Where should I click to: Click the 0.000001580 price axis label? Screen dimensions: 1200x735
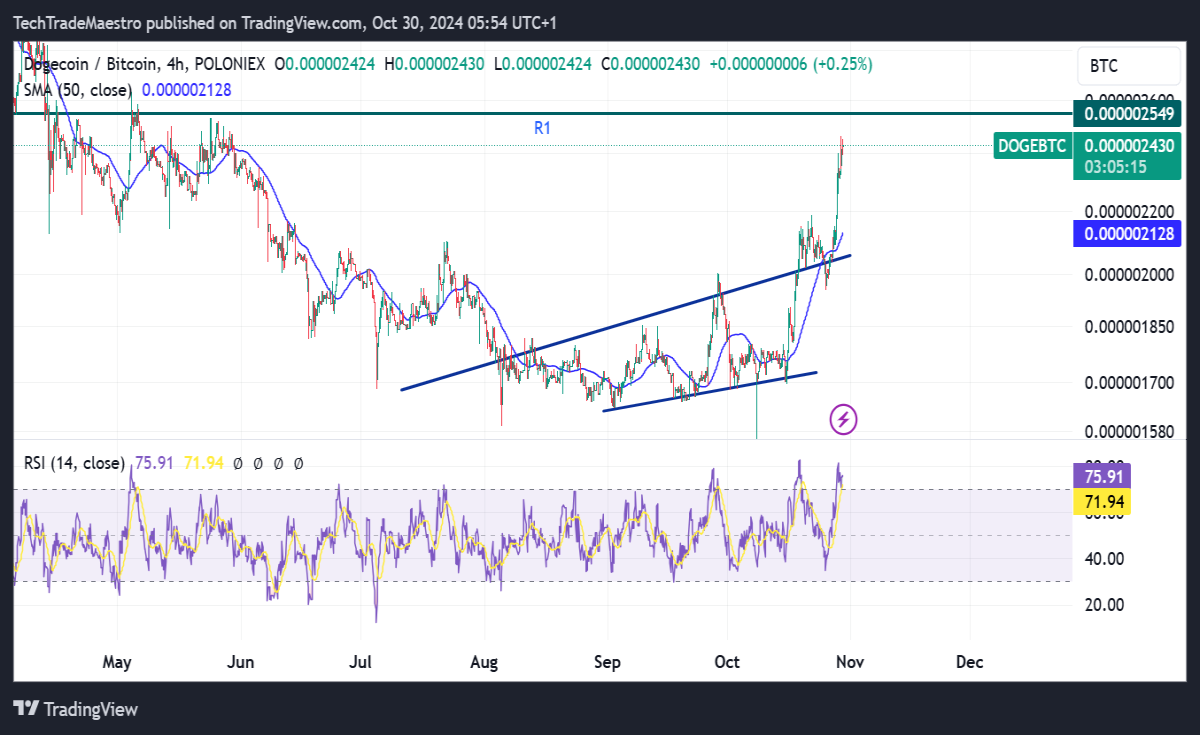point(1130,431)
